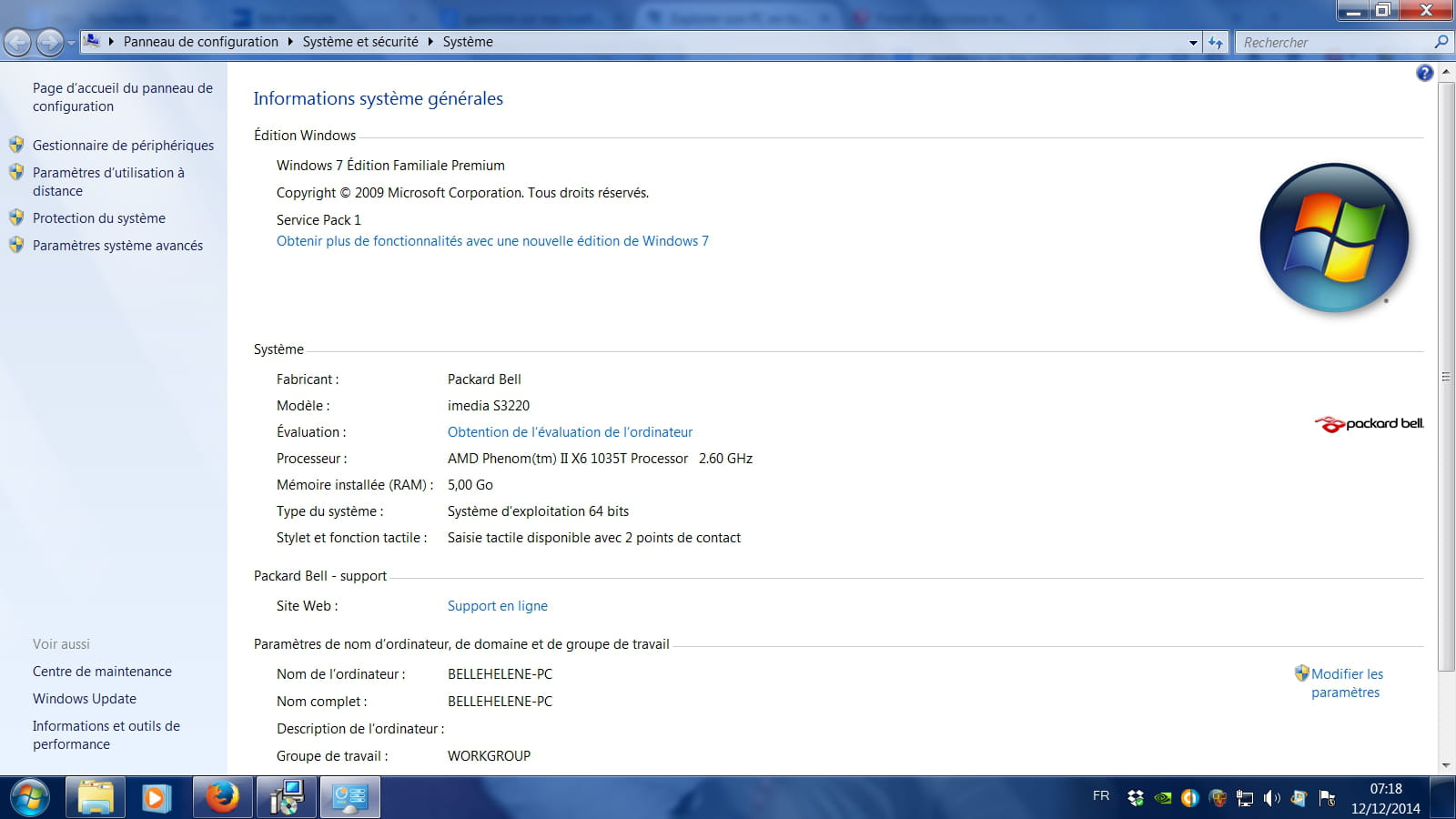Click the model value imedia S3220

pos(489,406)
